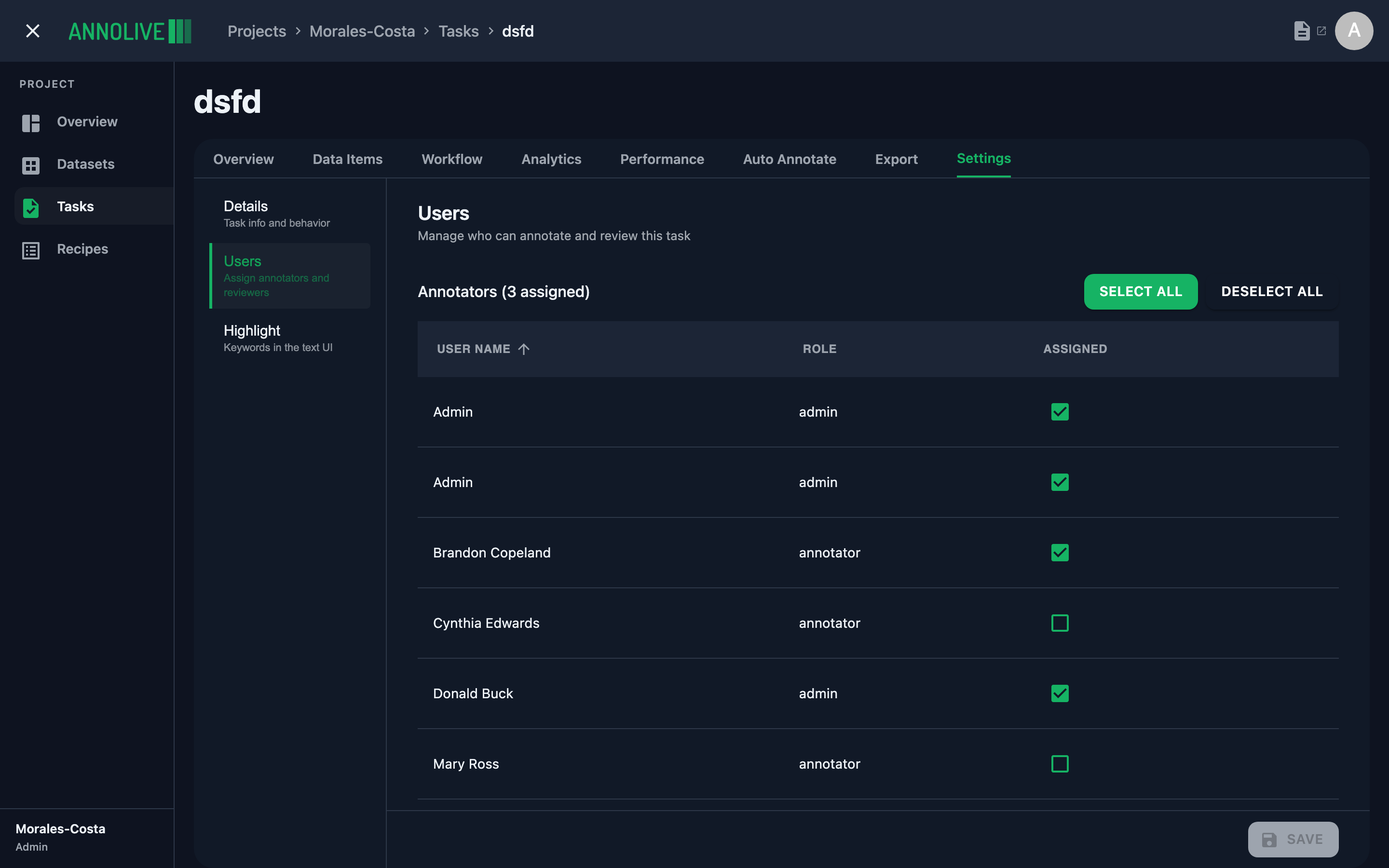Assign Cynthia Edwards via checkbox
This screenshot has height=868, width=1389.
tap(1060, 623)
